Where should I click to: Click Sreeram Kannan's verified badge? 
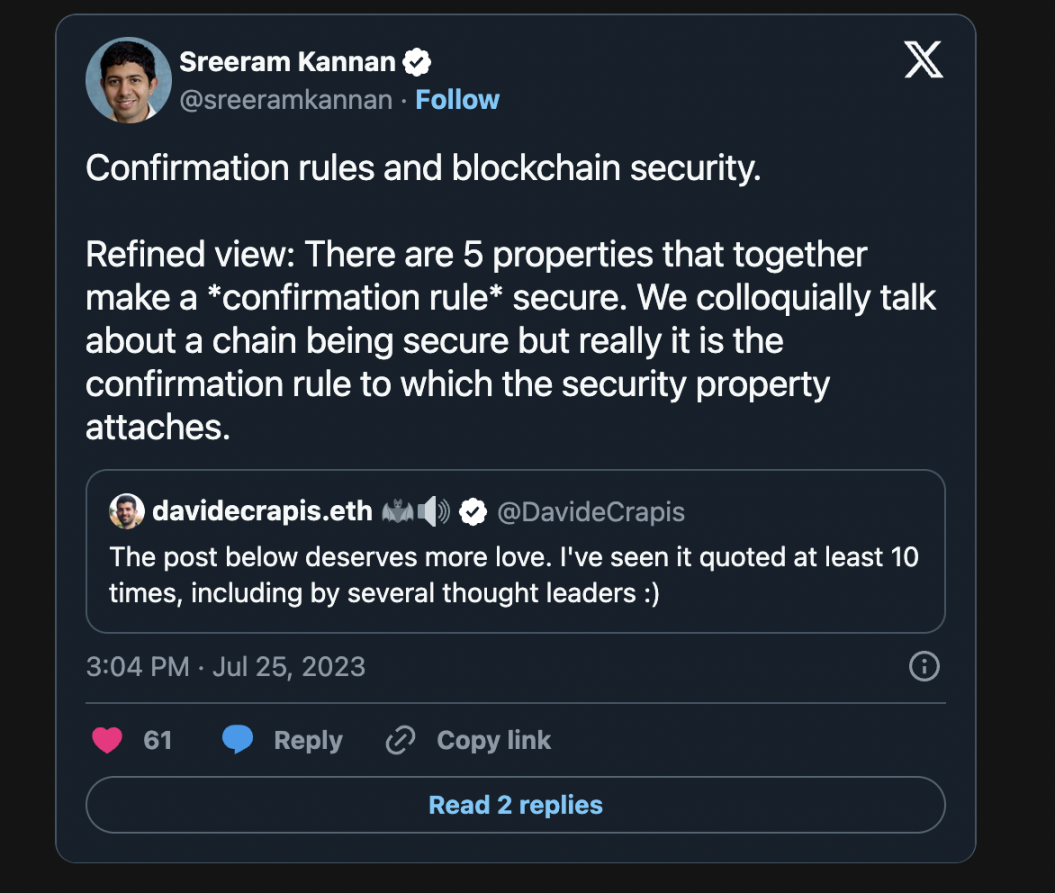(417, 62)
